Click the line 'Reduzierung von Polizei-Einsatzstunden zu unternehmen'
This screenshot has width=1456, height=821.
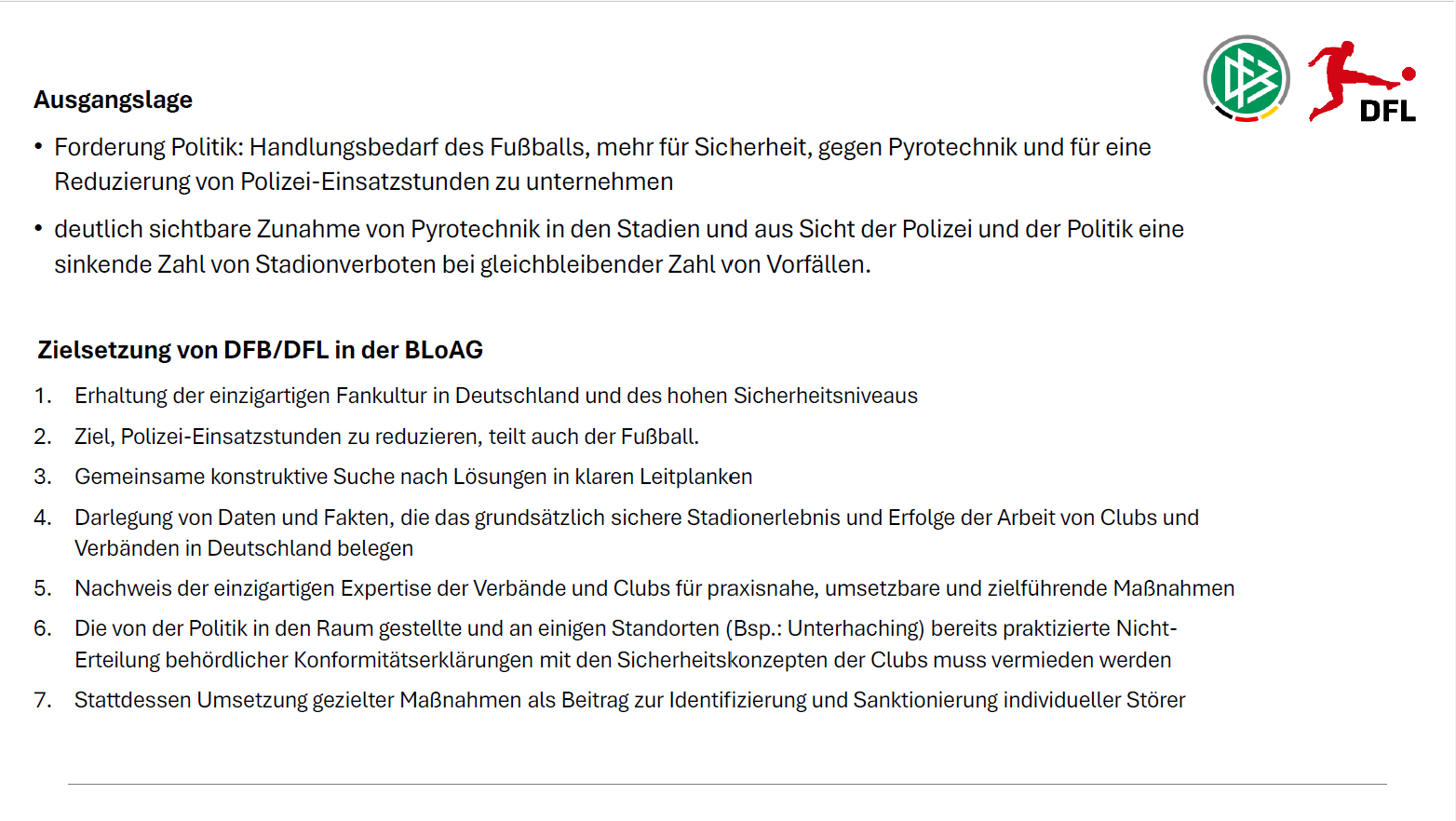pyautogui.click(x=363, y=182)
